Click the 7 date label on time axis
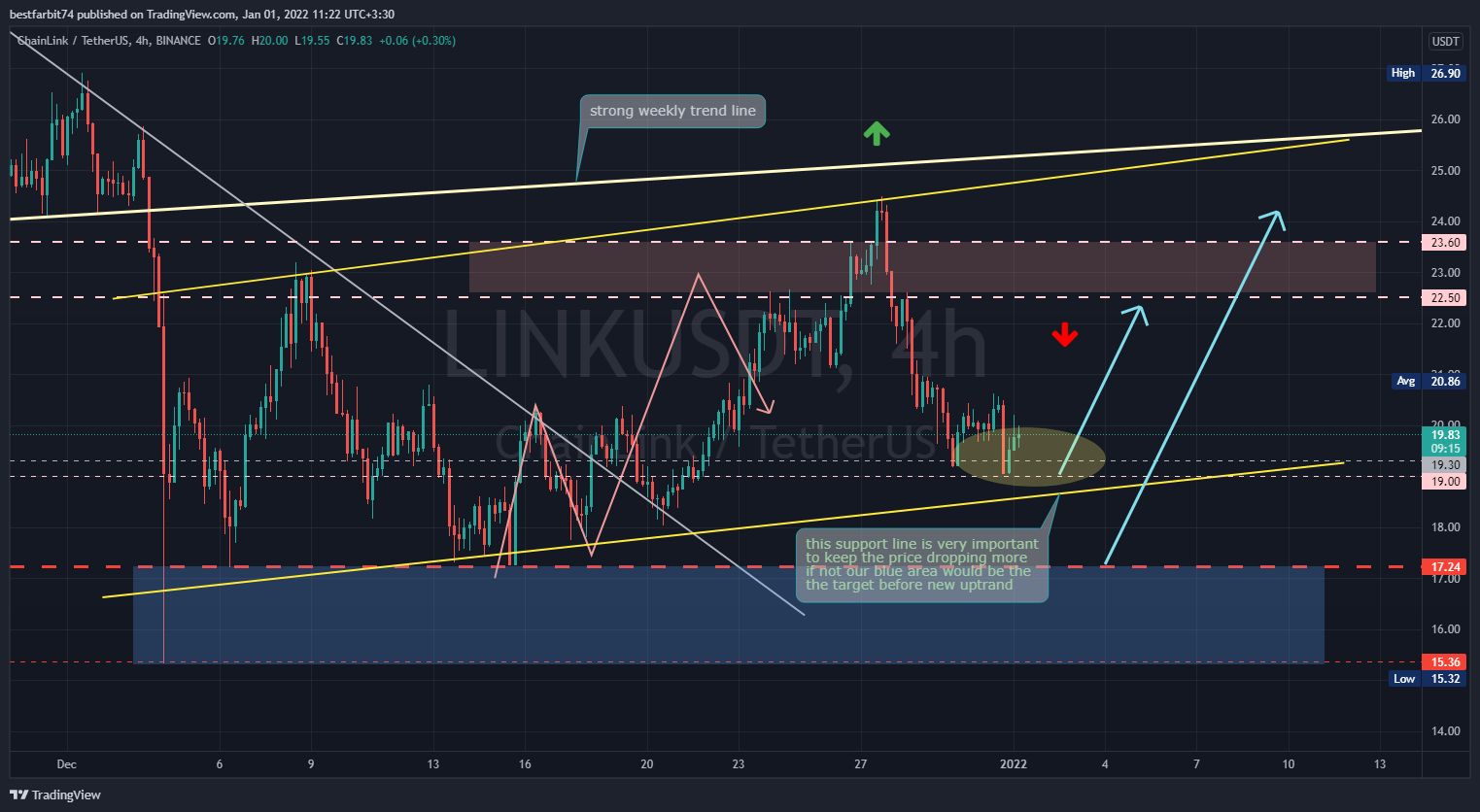 click(x=1196, y=764)
